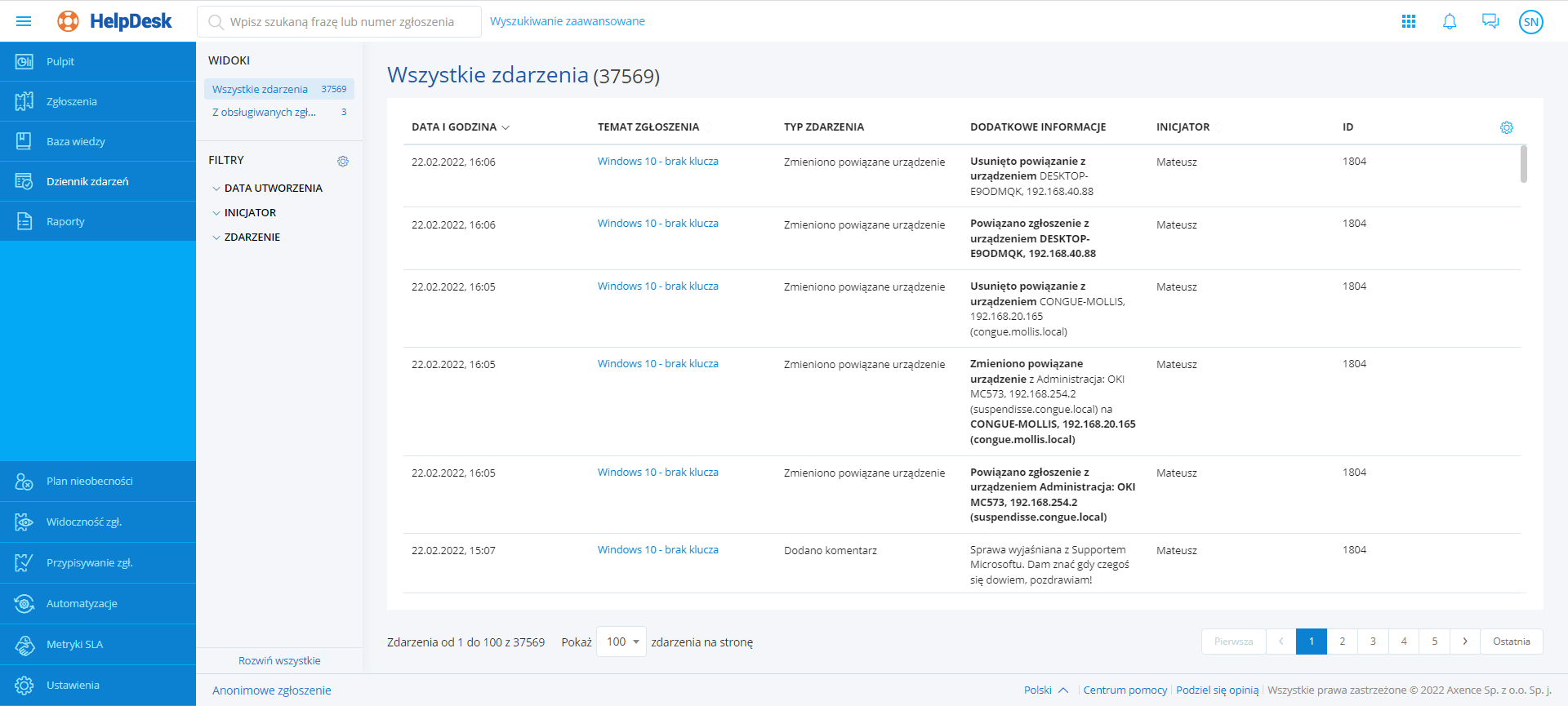This screenshot has width=1568, height=706.
Task: Go to Automatyzacje in sidebar
Action: 82,604
